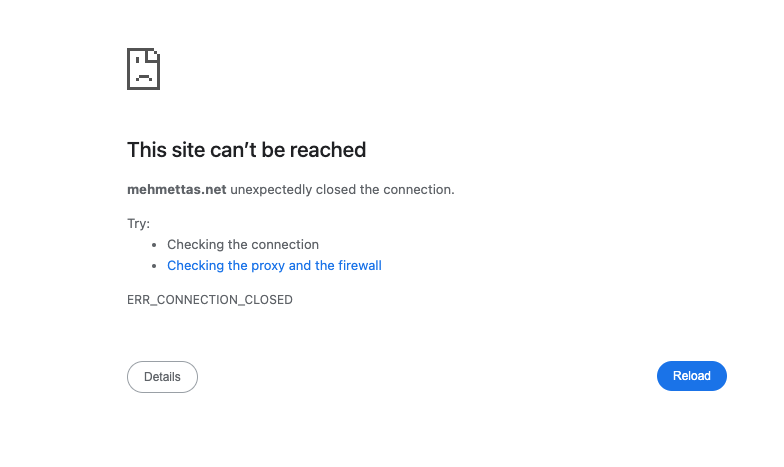This screenshot has width=784, height=467.
Task: Click the bullet before "Checking the connection"
Action: point(154,245)
